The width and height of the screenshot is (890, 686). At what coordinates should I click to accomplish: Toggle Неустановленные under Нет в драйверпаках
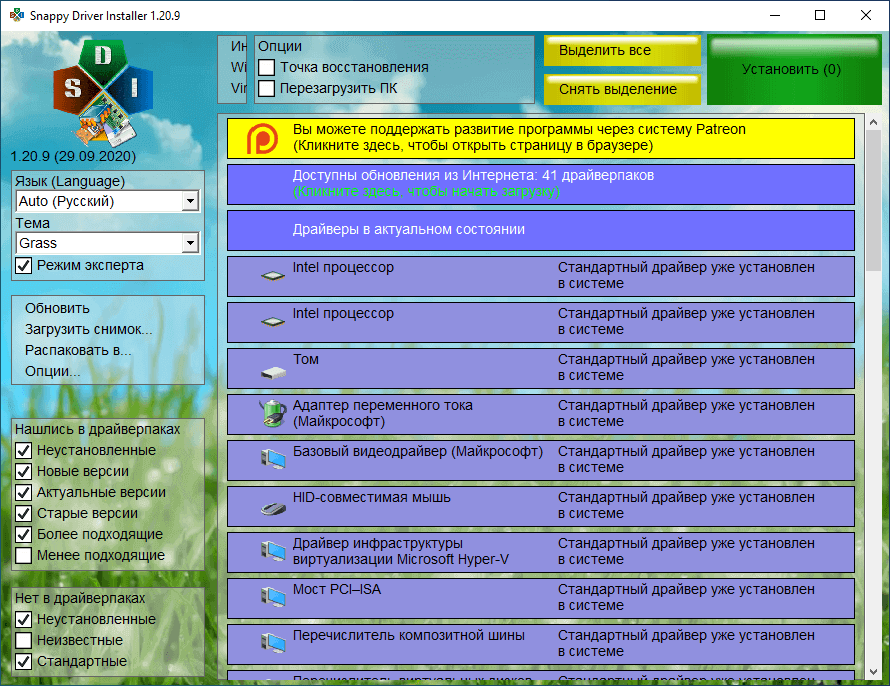[x=24, y=620]
